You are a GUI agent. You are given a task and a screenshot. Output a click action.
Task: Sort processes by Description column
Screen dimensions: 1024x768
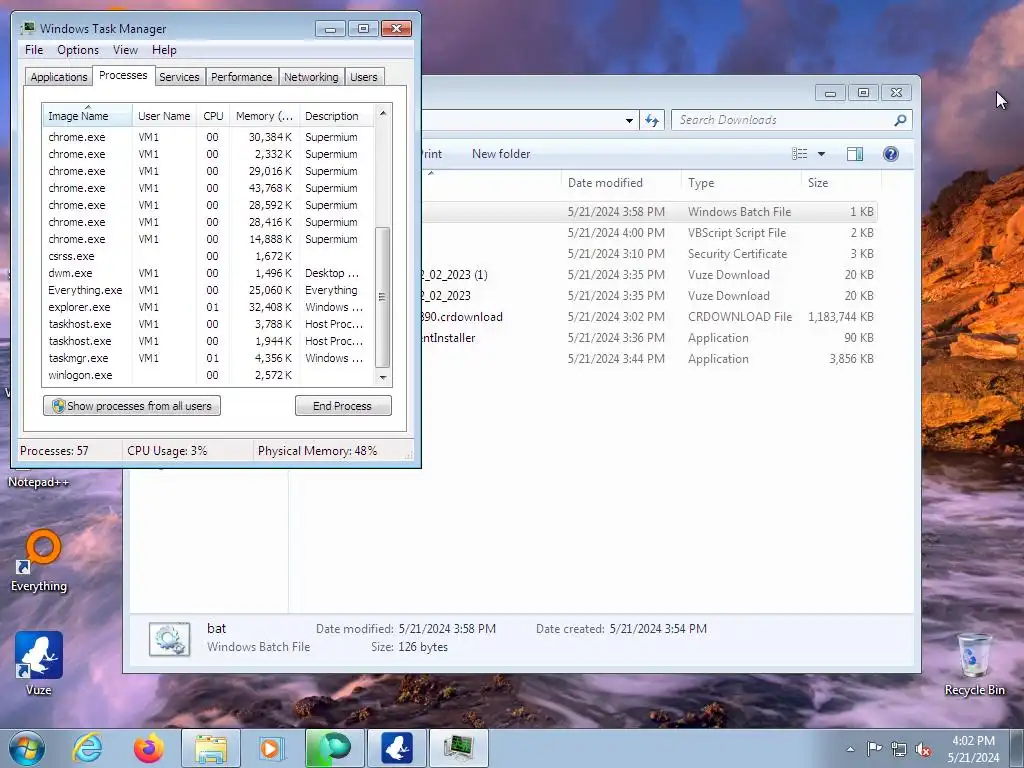(x=336, y=116)
